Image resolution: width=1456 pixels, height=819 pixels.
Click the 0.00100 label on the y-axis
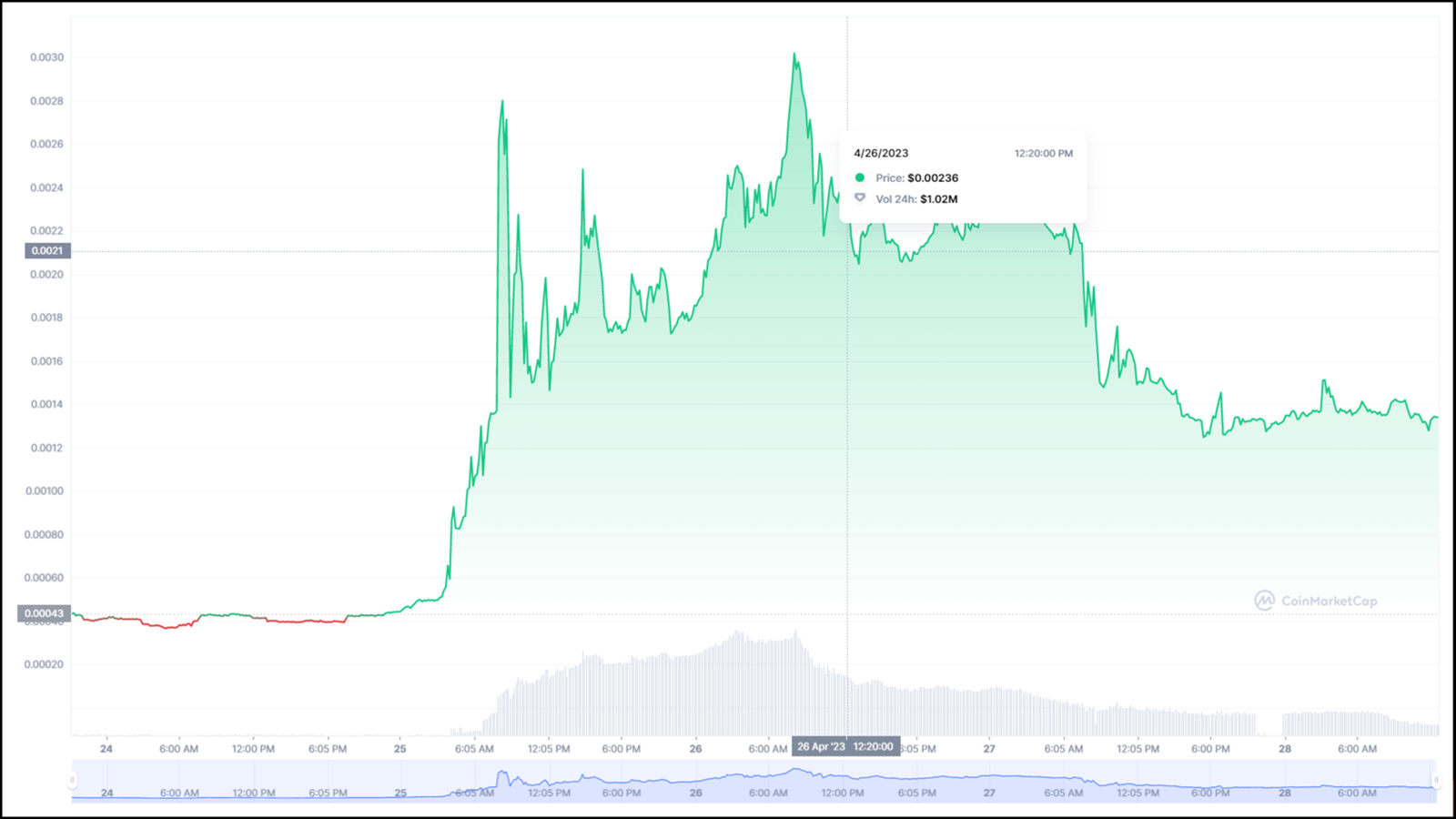click(x=45, y=491)
